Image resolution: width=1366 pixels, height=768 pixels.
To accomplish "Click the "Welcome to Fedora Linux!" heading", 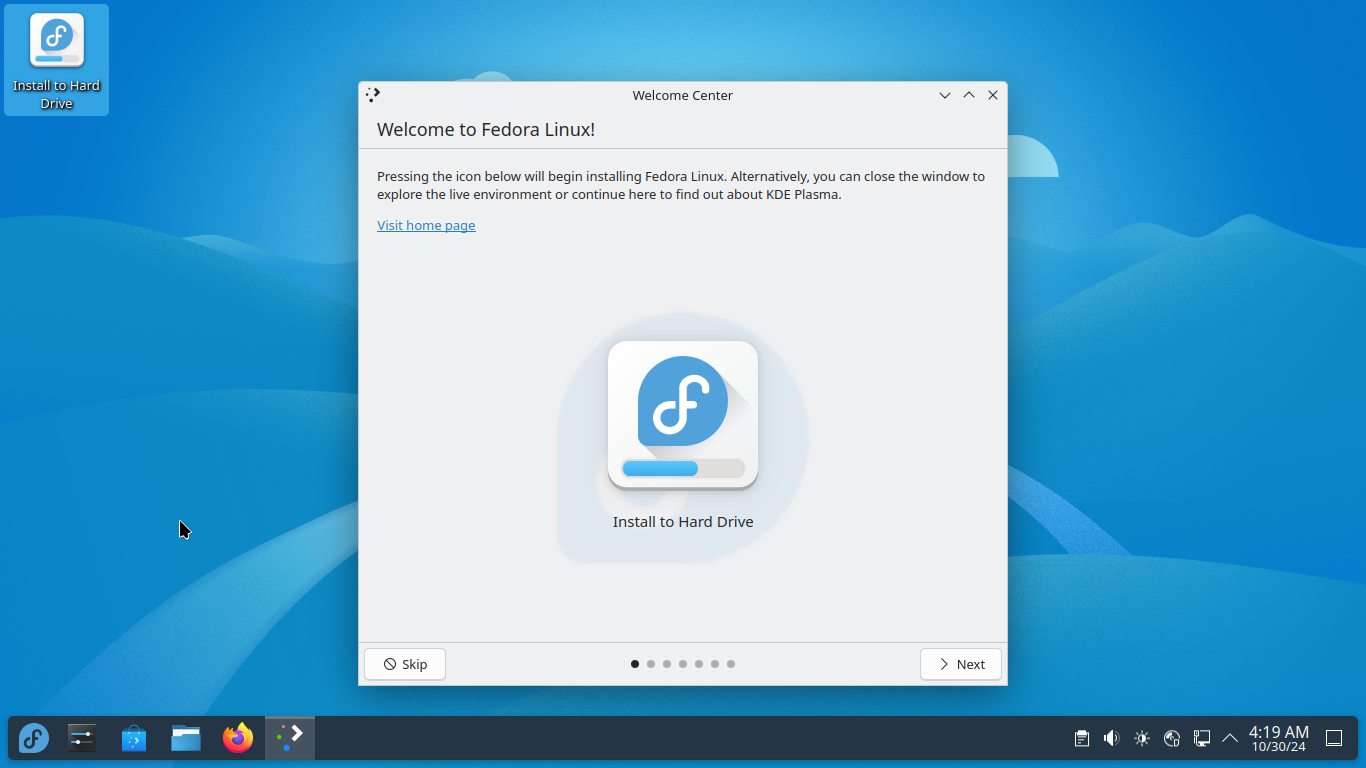I will (x=486, y=130).
